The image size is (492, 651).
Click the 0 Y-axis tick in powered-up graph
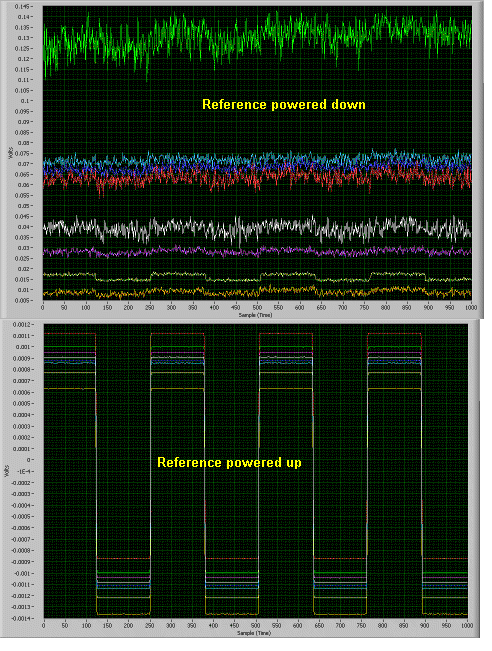[27, 460]
